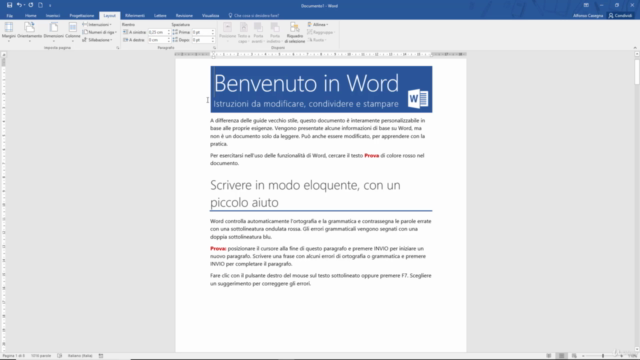Open the Imposta pagina dialog launcher
640x360 pixels.
[118, 48]
